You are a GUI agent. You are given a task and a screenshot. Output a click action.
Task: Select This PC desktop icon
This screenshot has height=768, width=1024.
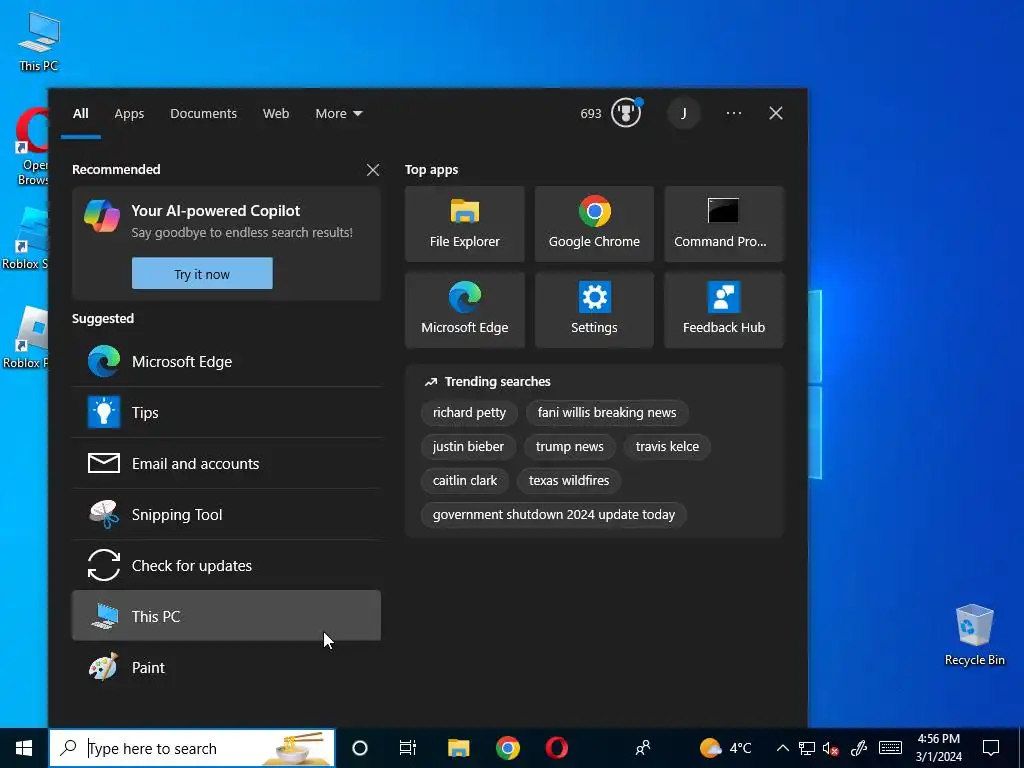click(39, 40)
